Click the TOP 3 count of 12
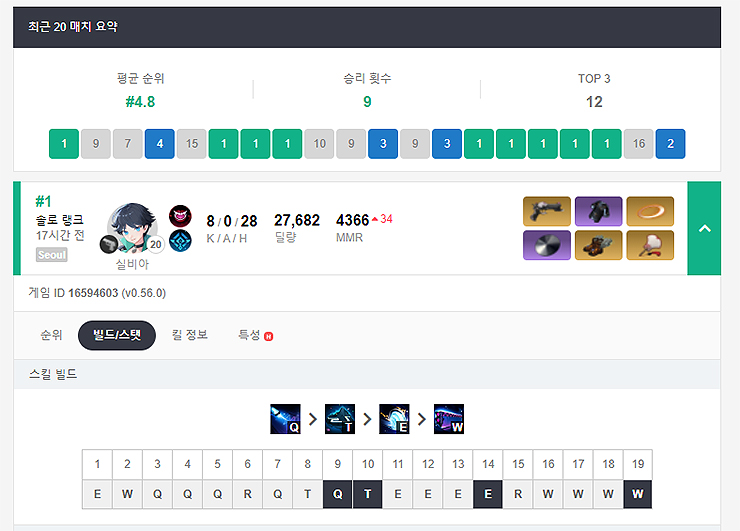740x531 pixels. (594, 102)
